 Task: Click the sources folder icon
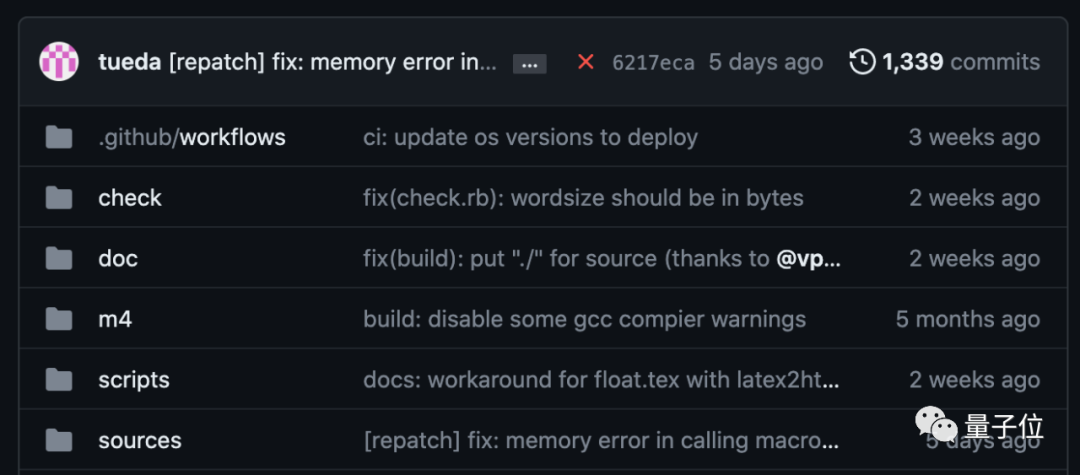(59, 440)
